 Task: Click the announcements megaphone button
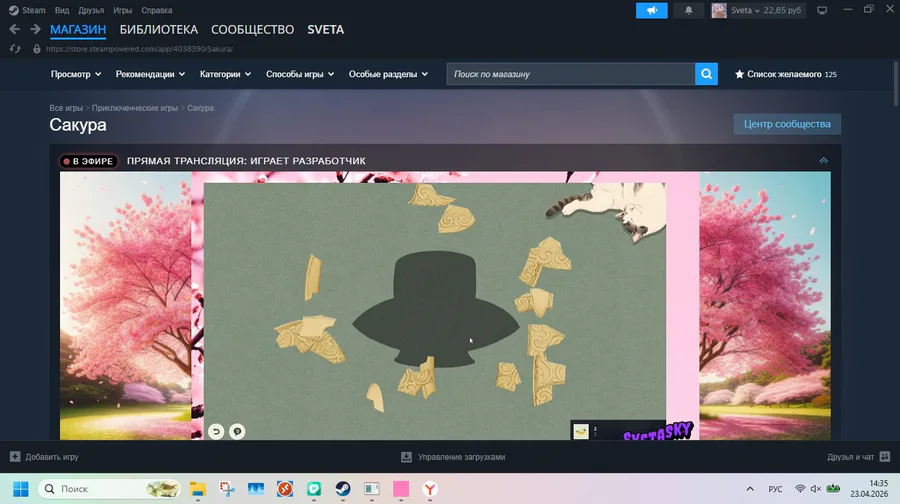pyautogui.click(x=651, y=10)
